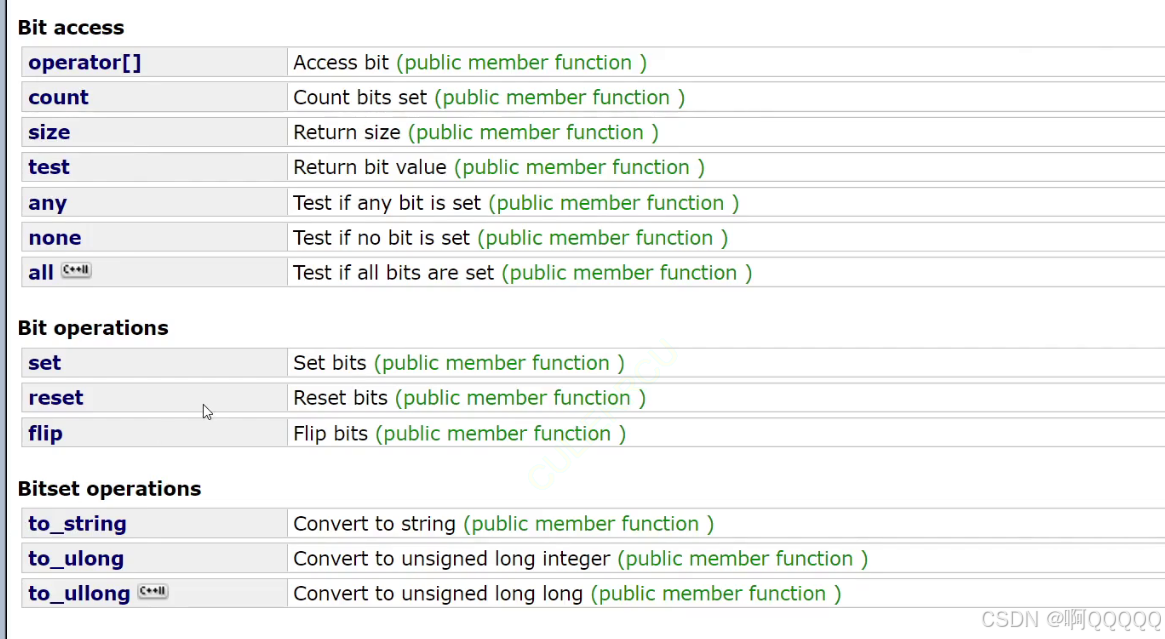Open the set function link
The width and height of the screenshot is (1165, 639).
[x=45, y=363]
